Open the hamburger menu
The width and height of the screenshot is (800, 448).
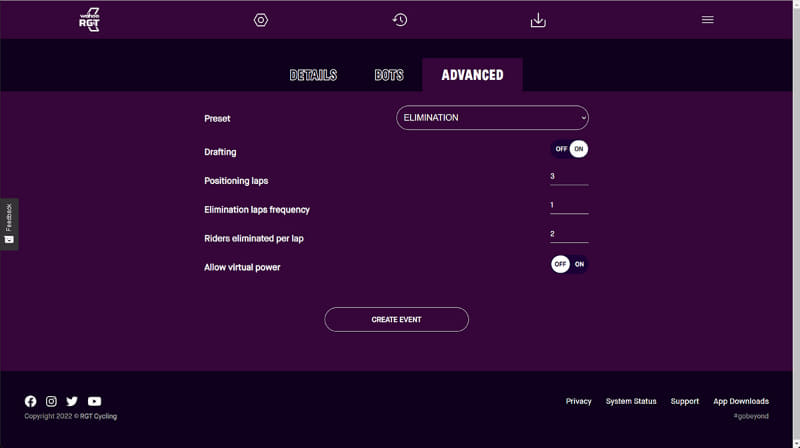(707, 20)
